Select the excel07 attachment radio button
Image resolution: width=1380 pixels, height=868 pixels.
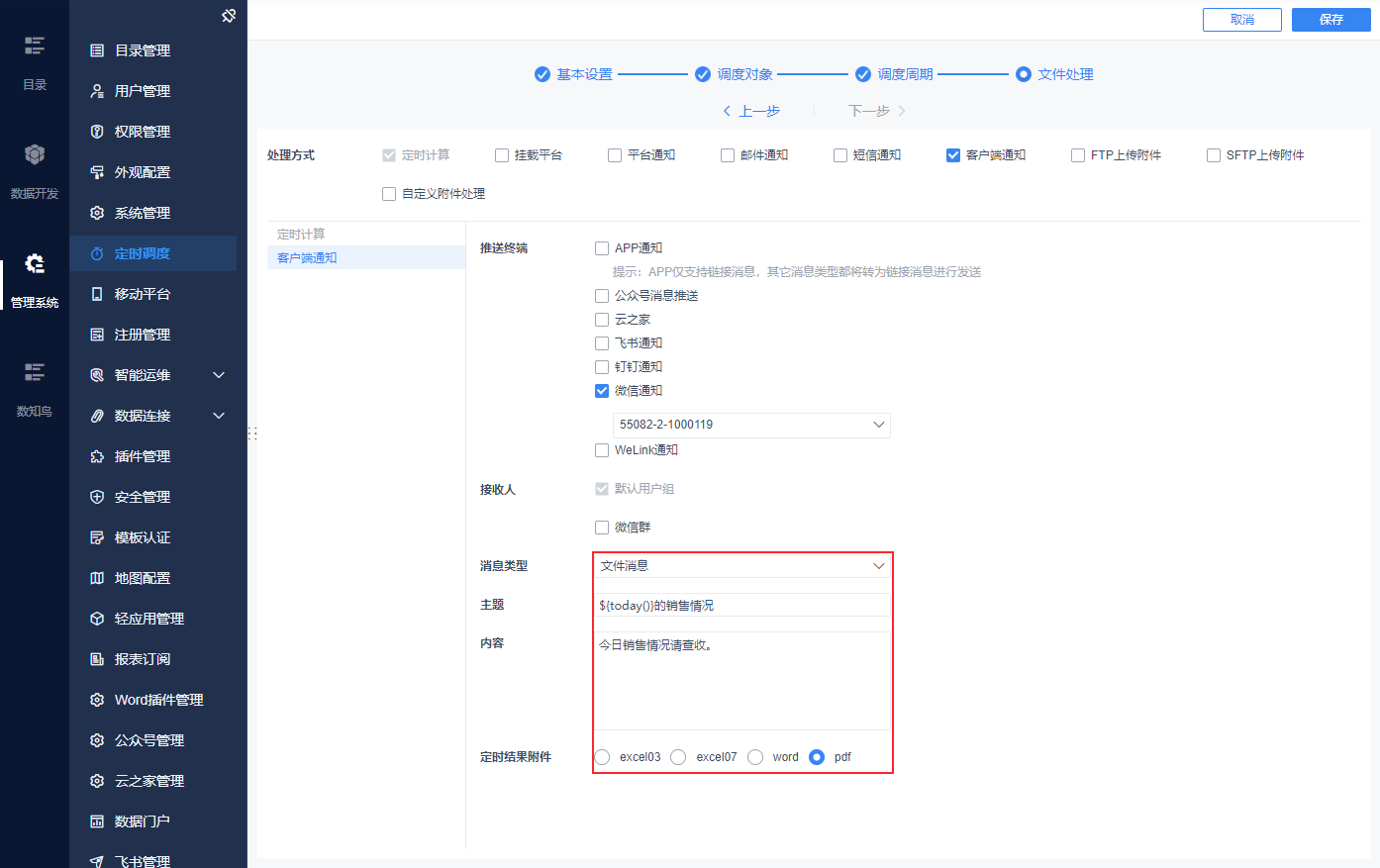[678, 757]
